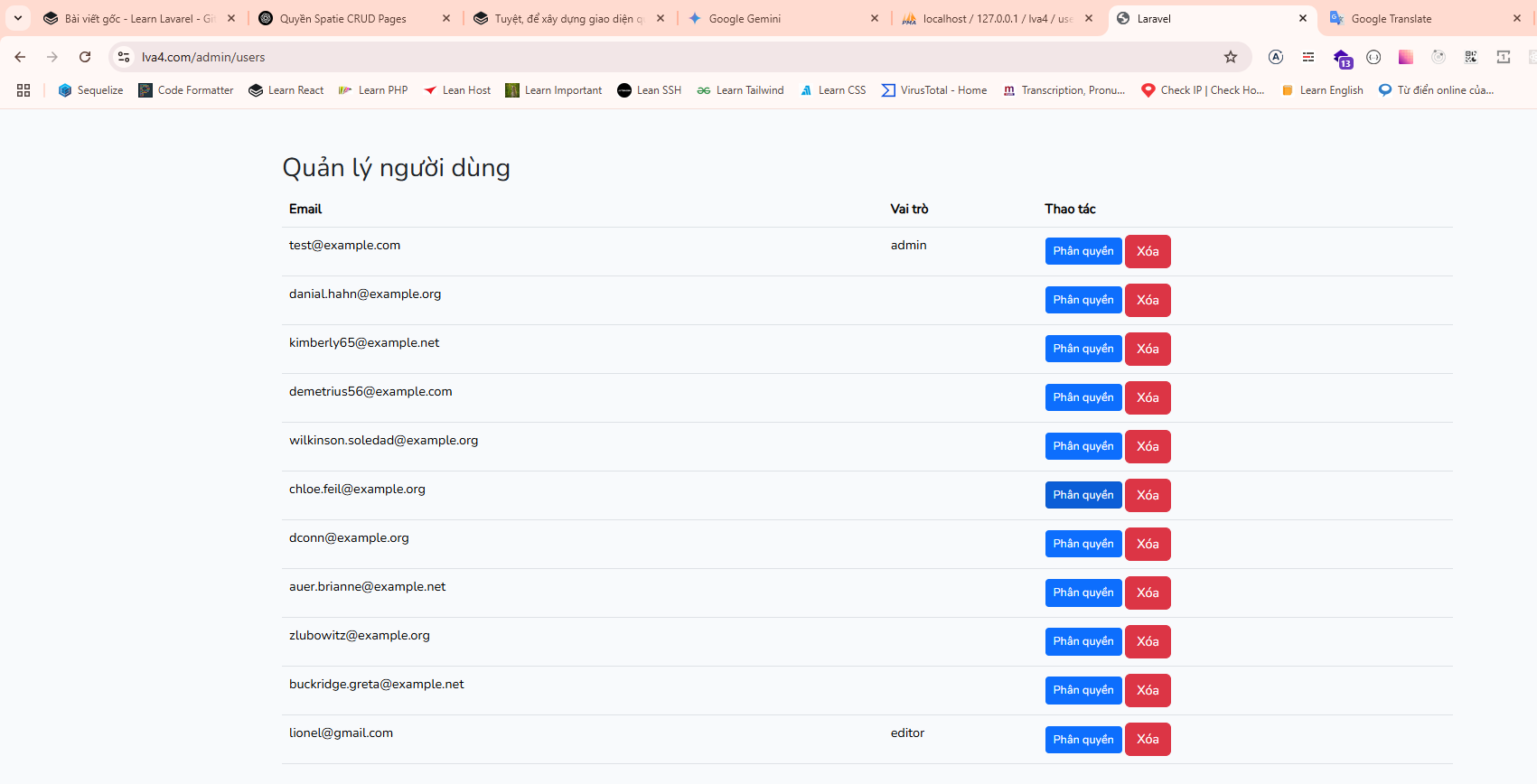
Task: Open the circled letter A extension
Action: pos(1276,57)
